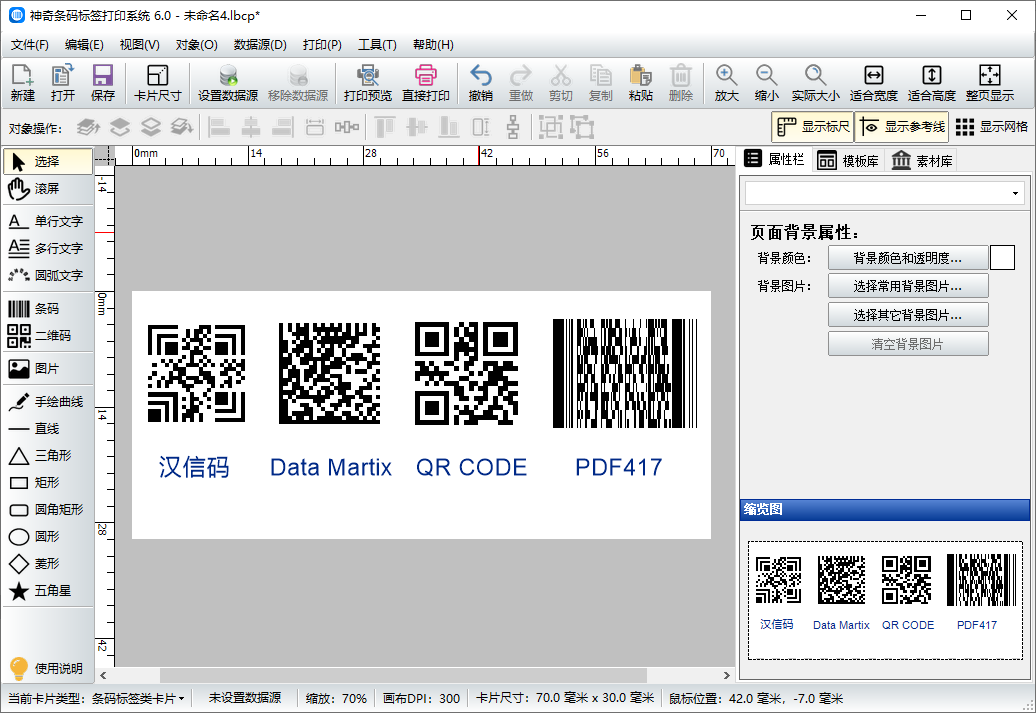
Task: Open the 使用说明 help guide
Action: click(x=48, y=668)
